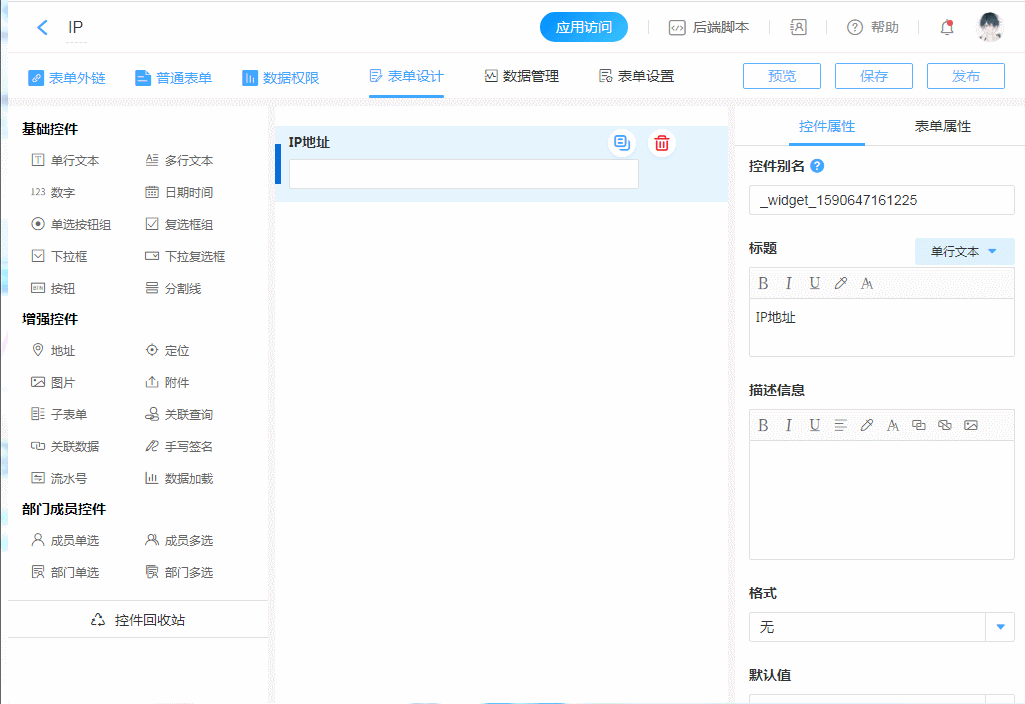The width and height of the screenshot is (1025, 704).
Task: Click the unlink icon in 描述信息 toolbar
Action: point(944,425)
